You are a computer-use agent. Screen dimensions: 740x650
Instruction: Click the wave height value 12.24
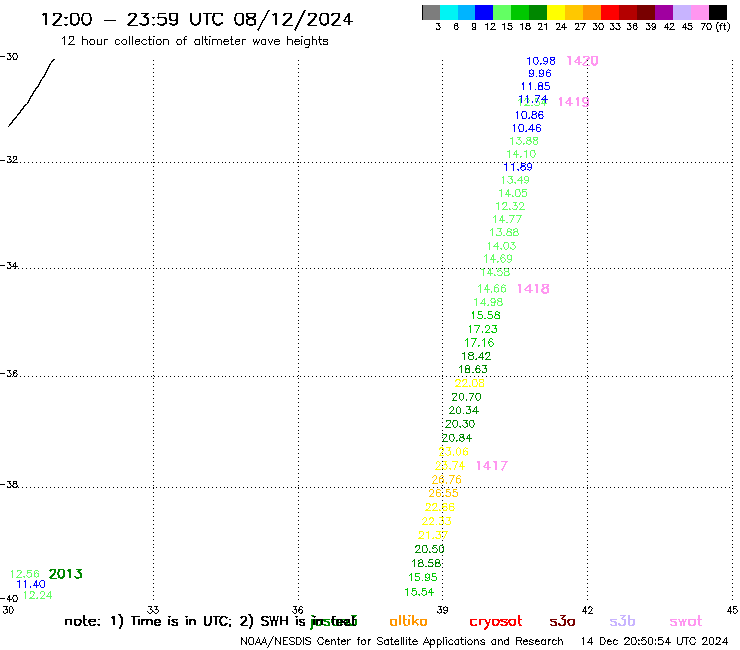tap(37, 595)
